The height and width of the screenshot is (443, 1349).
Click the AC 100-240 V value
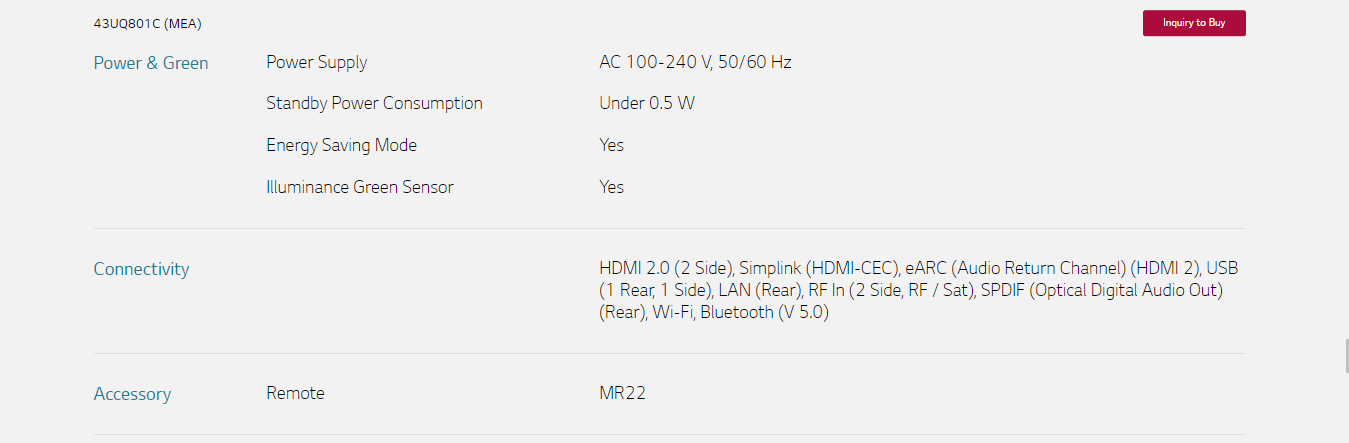tap(695, 62)
